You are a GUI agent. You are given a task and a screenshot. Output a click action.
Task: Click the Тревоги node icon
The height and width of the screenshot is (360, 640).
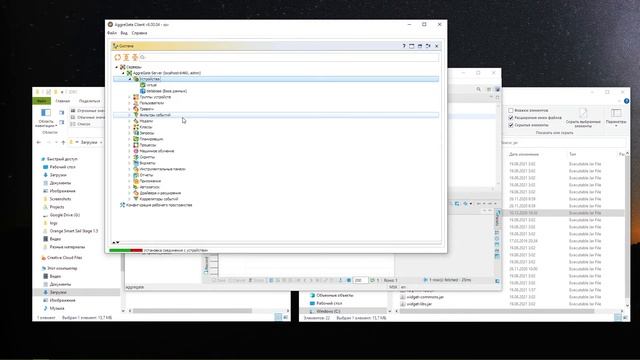[136, 109]
